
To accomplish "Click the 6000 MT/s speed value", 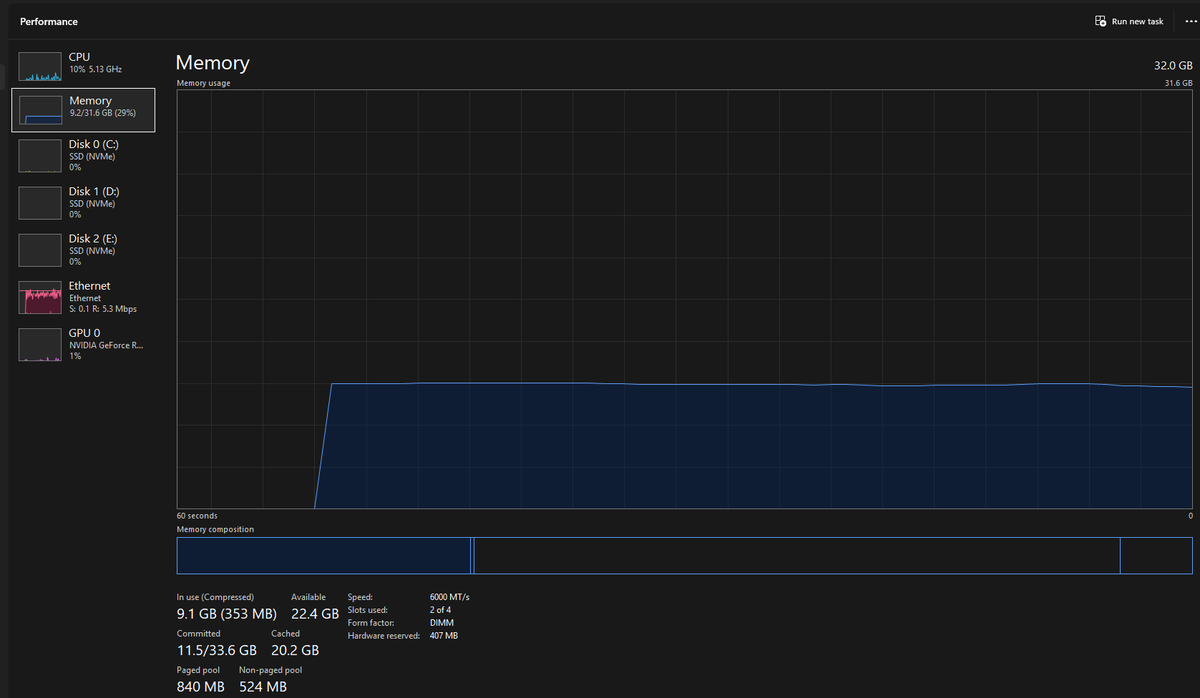I will [x=449, y=597].
